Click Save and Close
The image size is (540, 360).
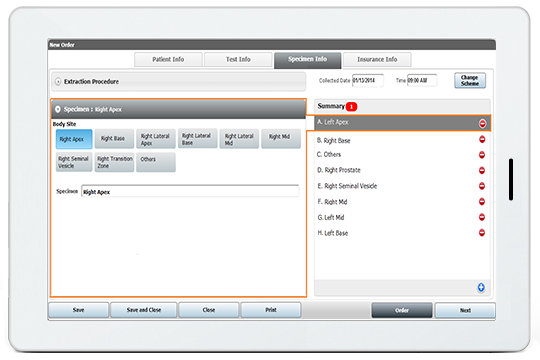(x=144, y=310)
